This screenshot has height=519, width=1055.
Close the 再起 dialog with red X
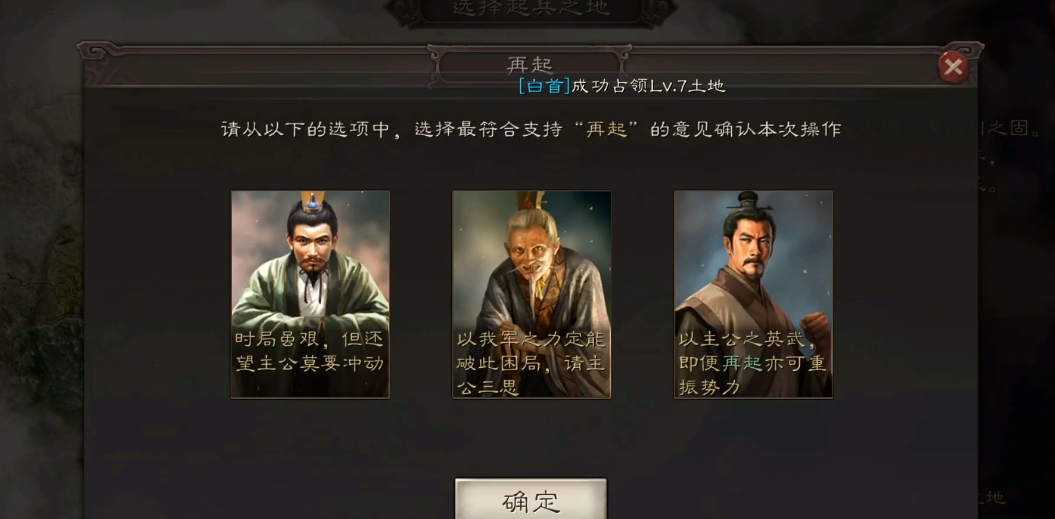click(953, 67)
